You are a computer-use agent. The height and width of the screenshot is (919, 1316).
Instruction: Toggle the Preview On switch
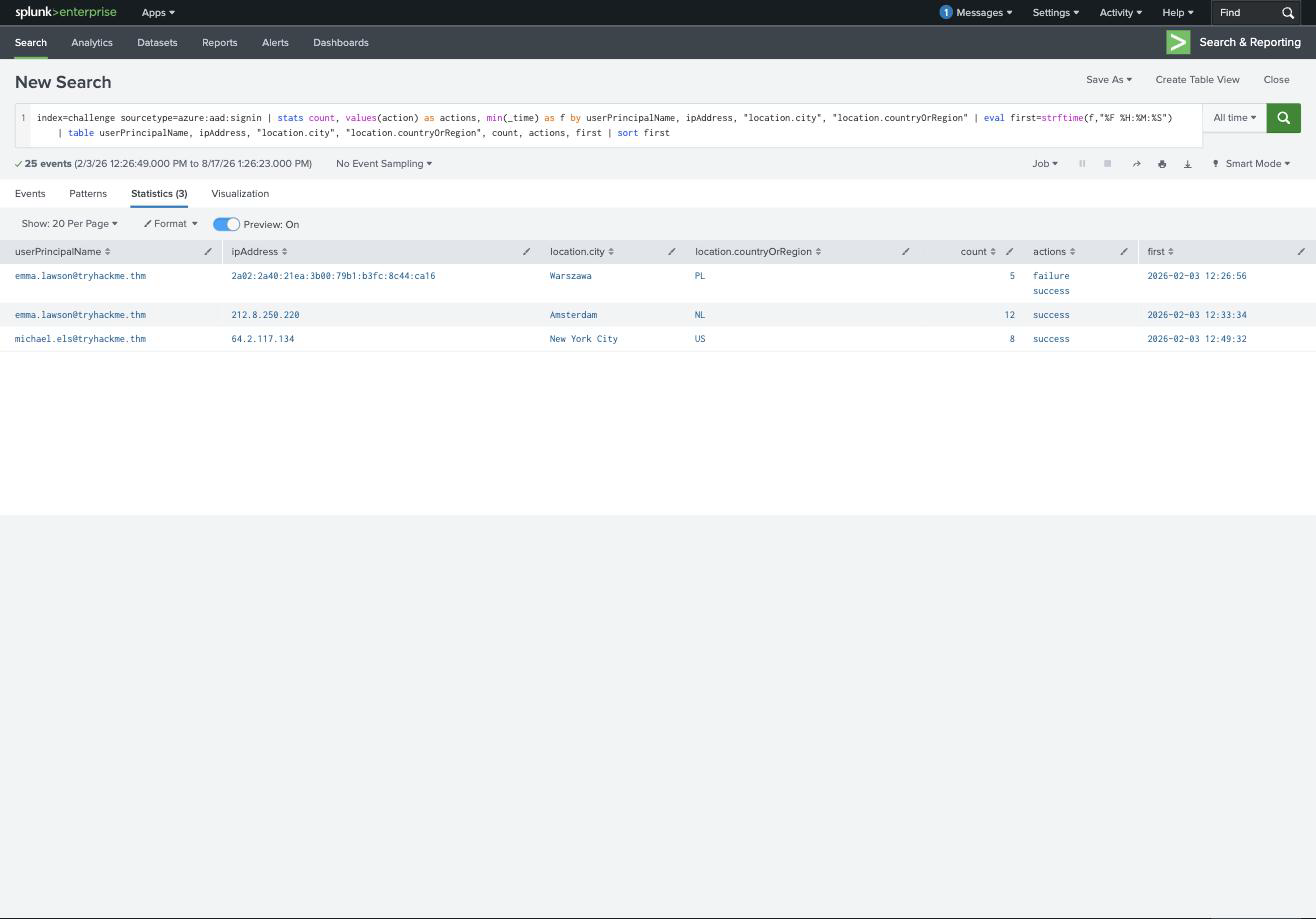point(226,224)
